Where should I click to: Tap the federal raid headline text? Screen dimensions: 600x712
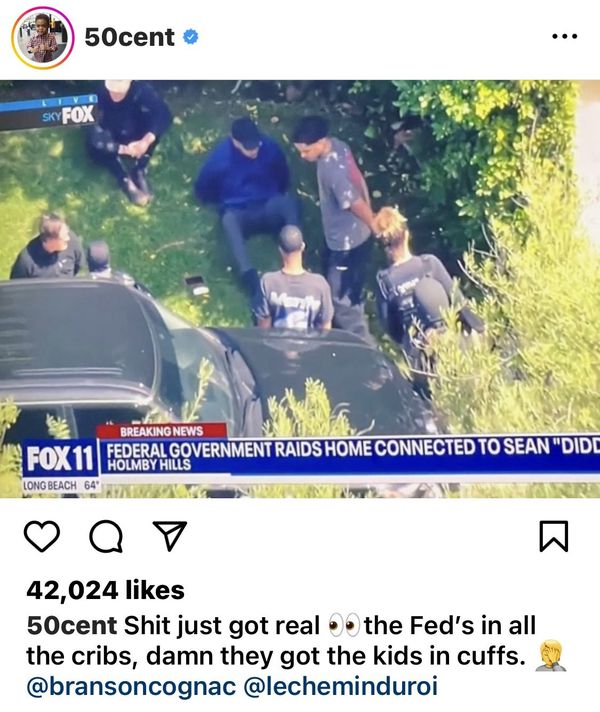tap(353, 448)
